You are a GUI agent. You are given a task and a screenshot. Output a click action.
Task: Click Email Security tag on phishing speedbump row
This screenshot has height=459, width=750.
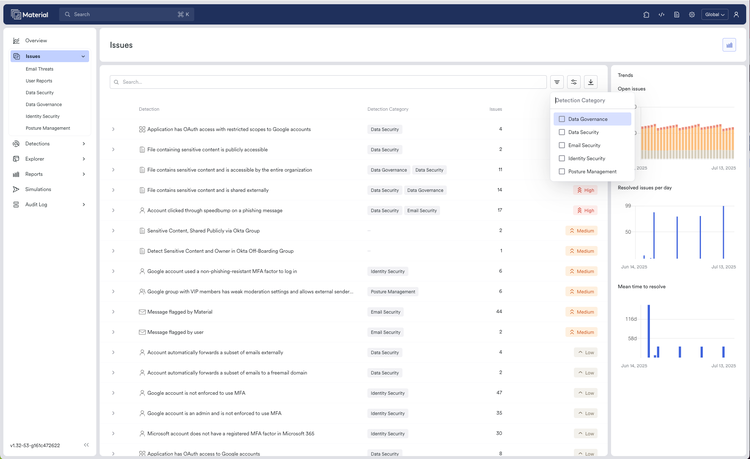coord(422,210)
